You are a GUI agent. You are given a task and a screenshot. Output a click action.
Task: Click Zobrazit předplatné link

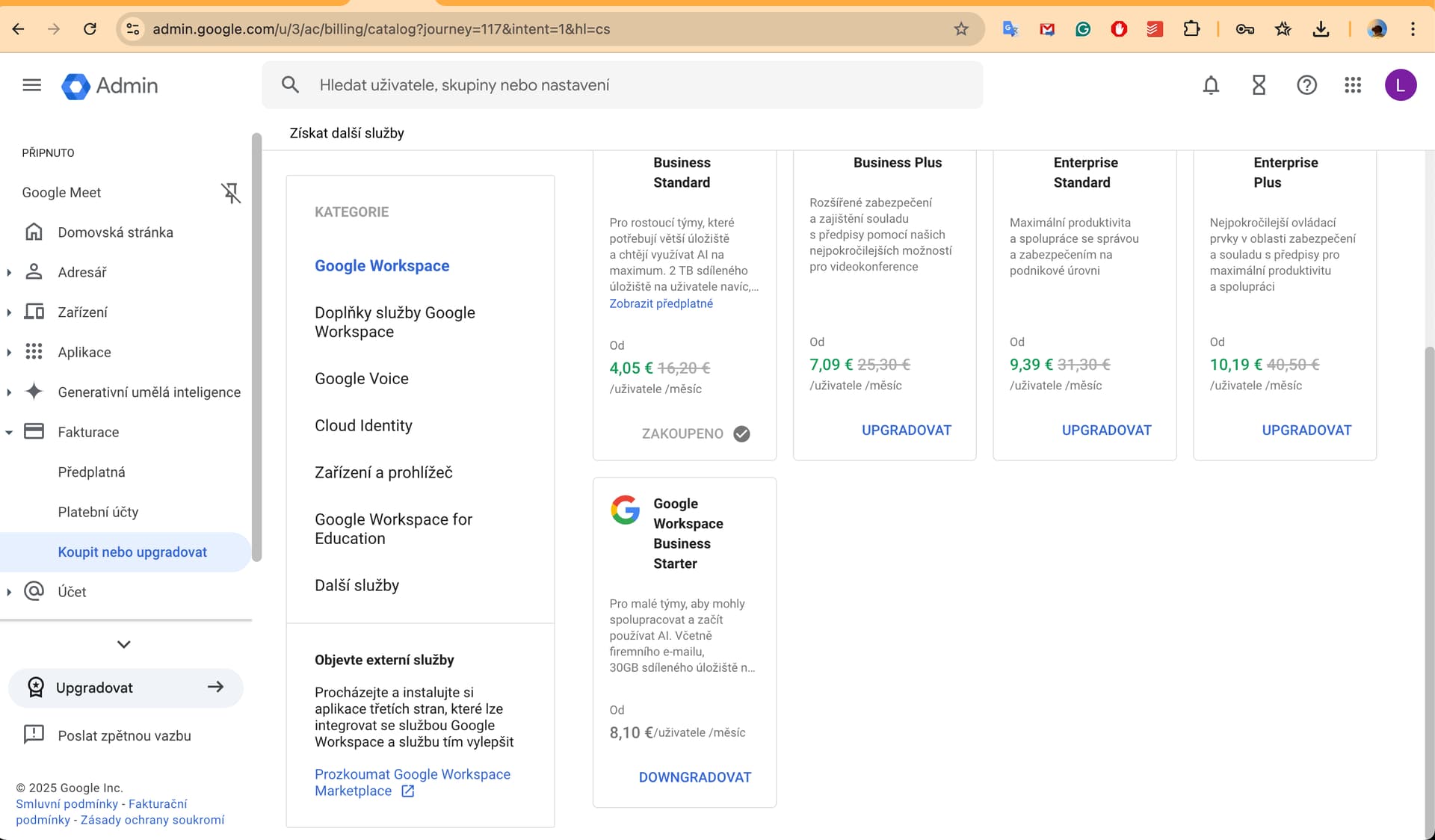click(x=661, y=303)
